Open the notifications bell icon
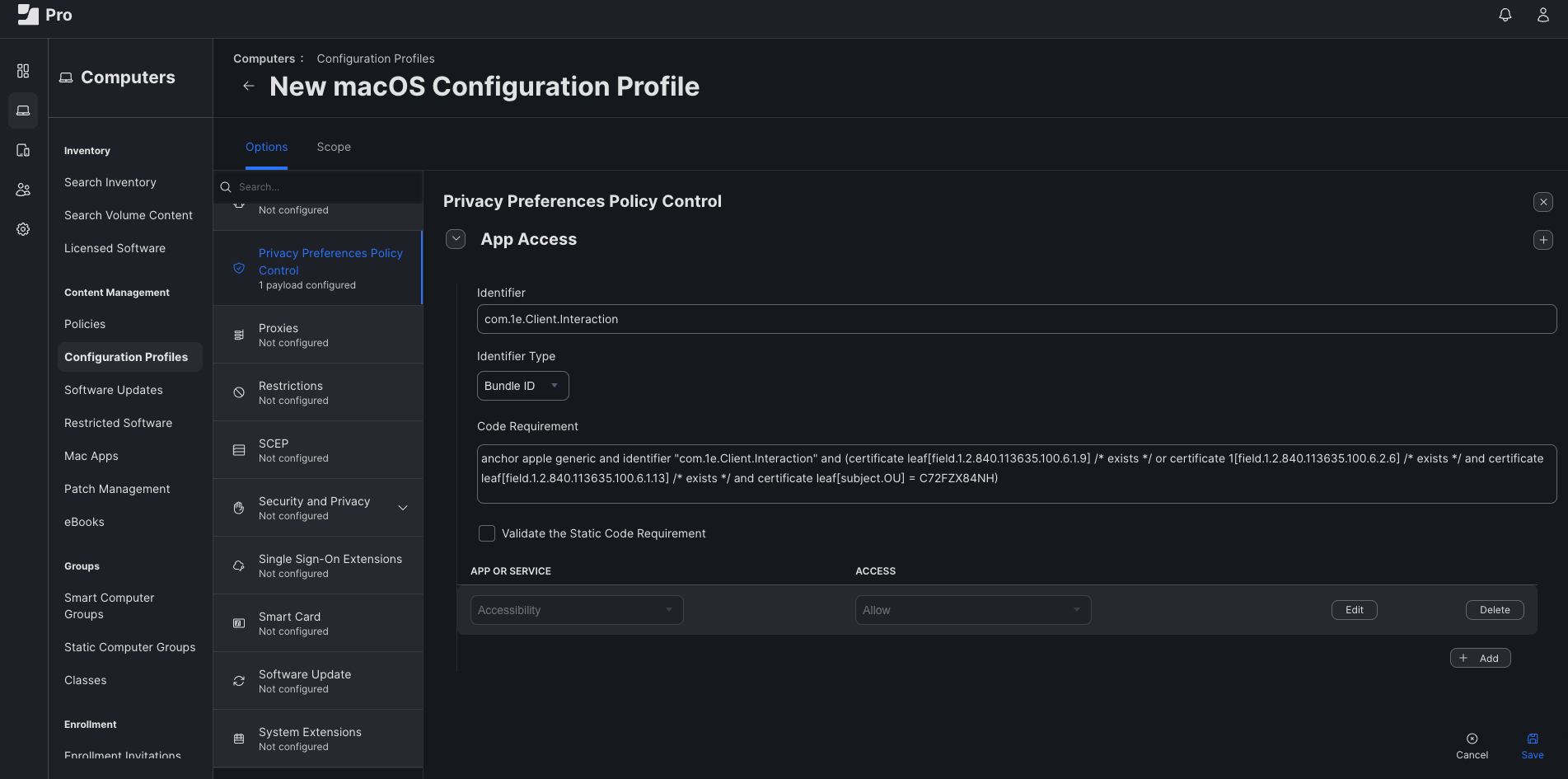 (x=1505, y=15)
